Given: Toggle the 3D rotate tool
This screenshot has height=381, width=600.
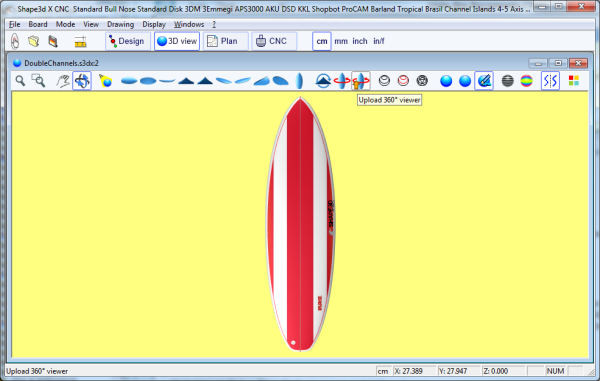Looking at the screenshot, I should click(82, 81).
